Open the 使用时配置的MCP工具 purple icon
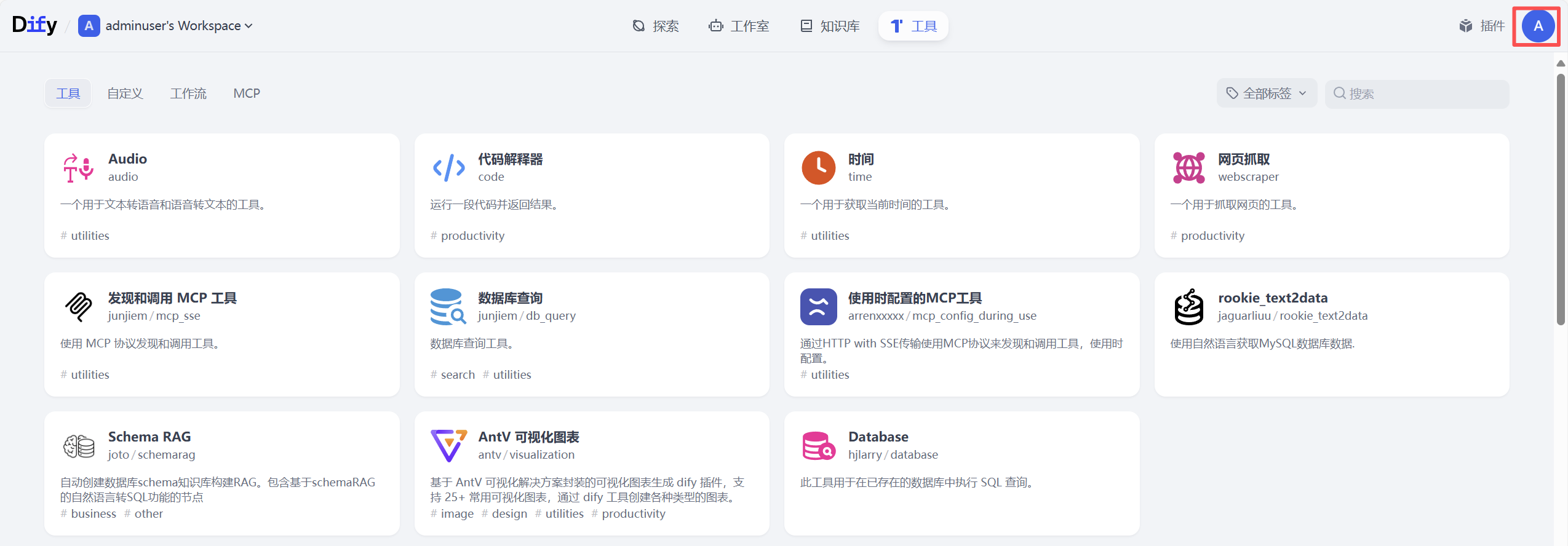Image resolution: width=1568 pixels, height=546 pixels. (x=819, y=307)
